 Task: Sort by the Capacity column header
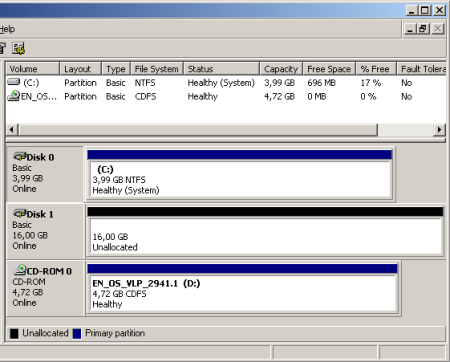coord(281,69)
